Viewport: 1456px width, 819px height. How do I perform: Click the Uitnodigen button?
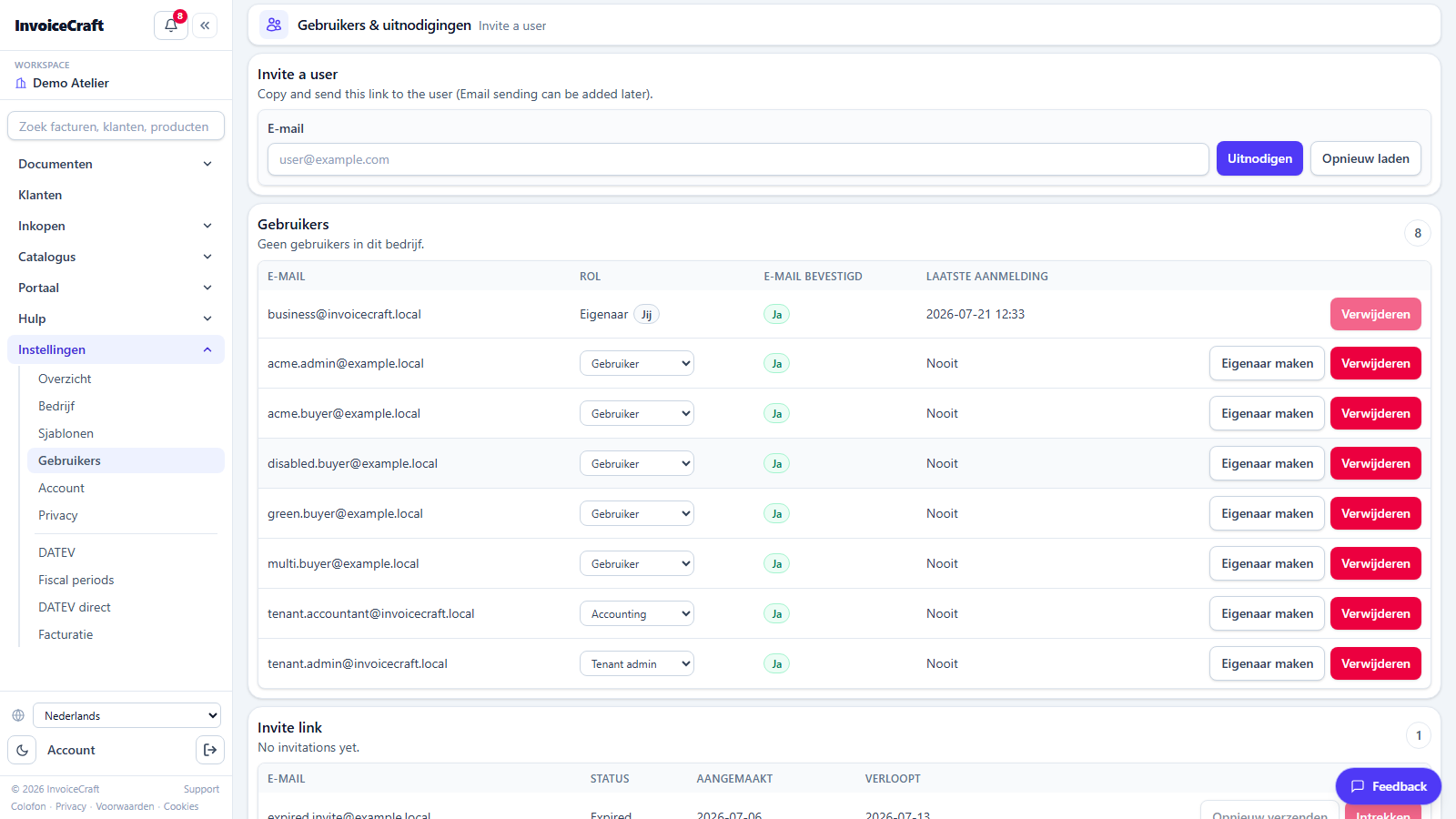[1259, 158]
